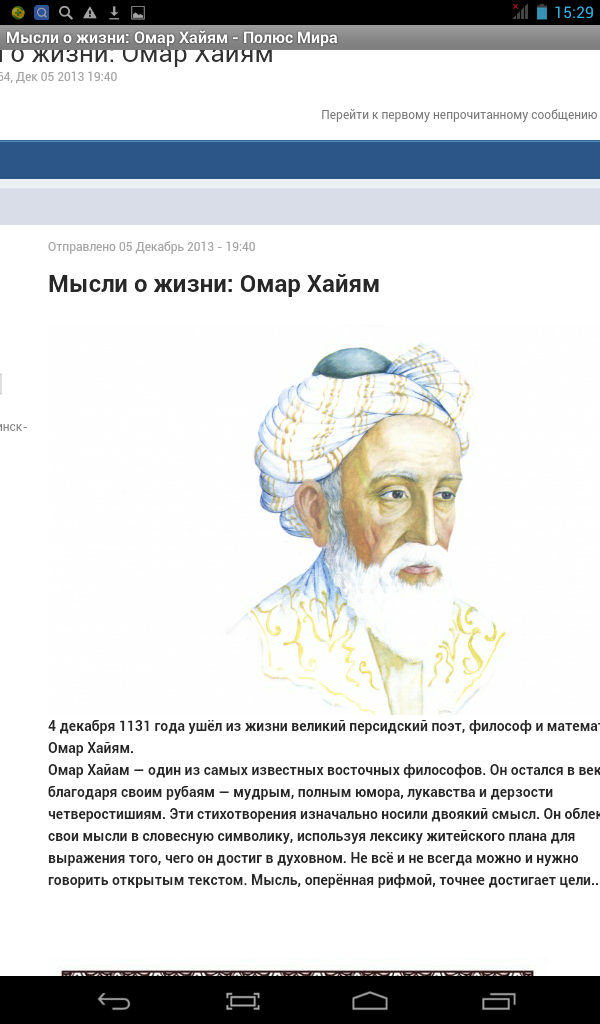Viewport: 600px width, 1024px height.
Task: Tap the Android home navigation button
Action: (370, 1001)
